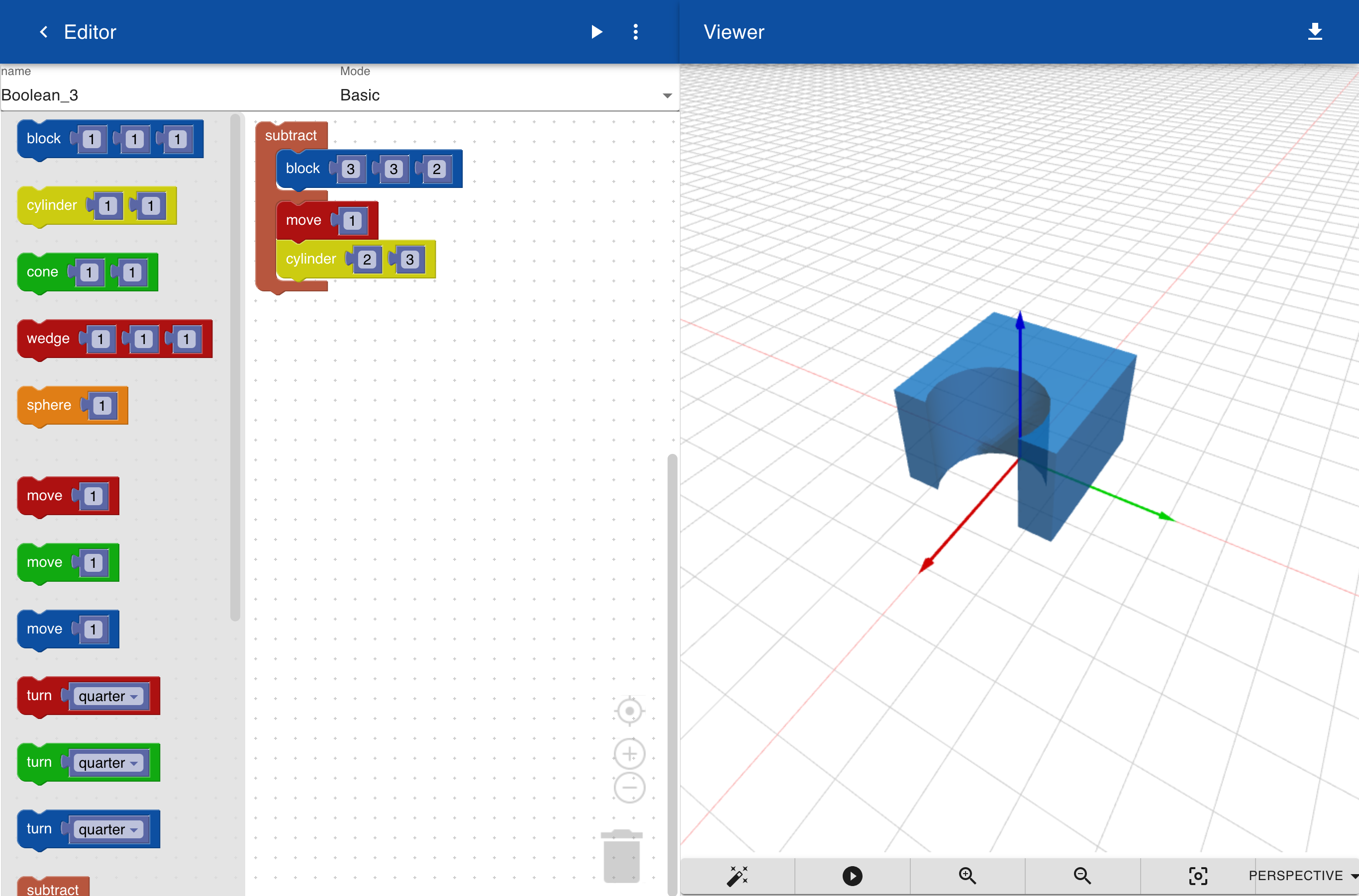Edit the first value 3 of the workspace block

point(351,169)
